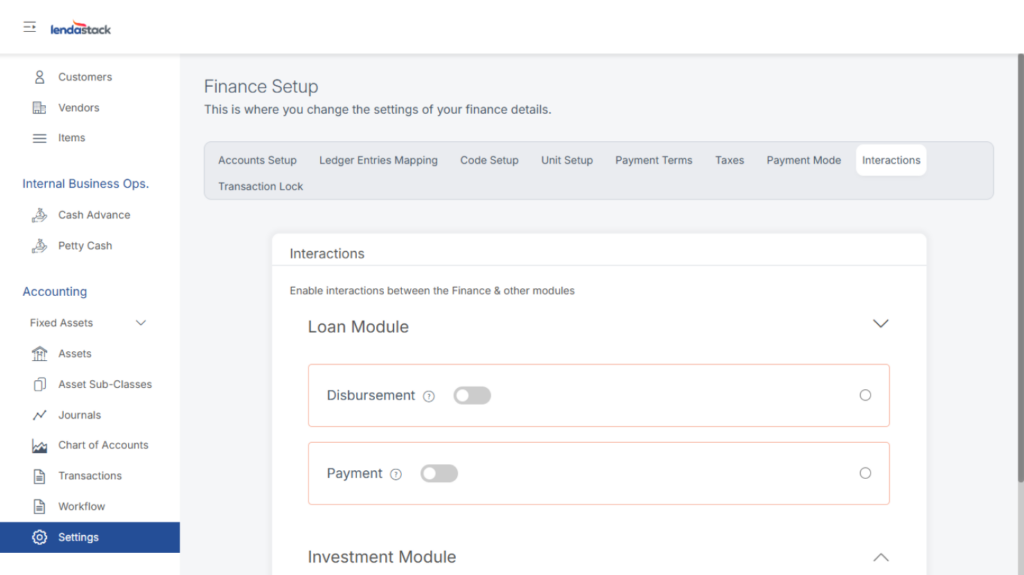
Task: Click the Disbursement info icon
Action: point(429,396)
